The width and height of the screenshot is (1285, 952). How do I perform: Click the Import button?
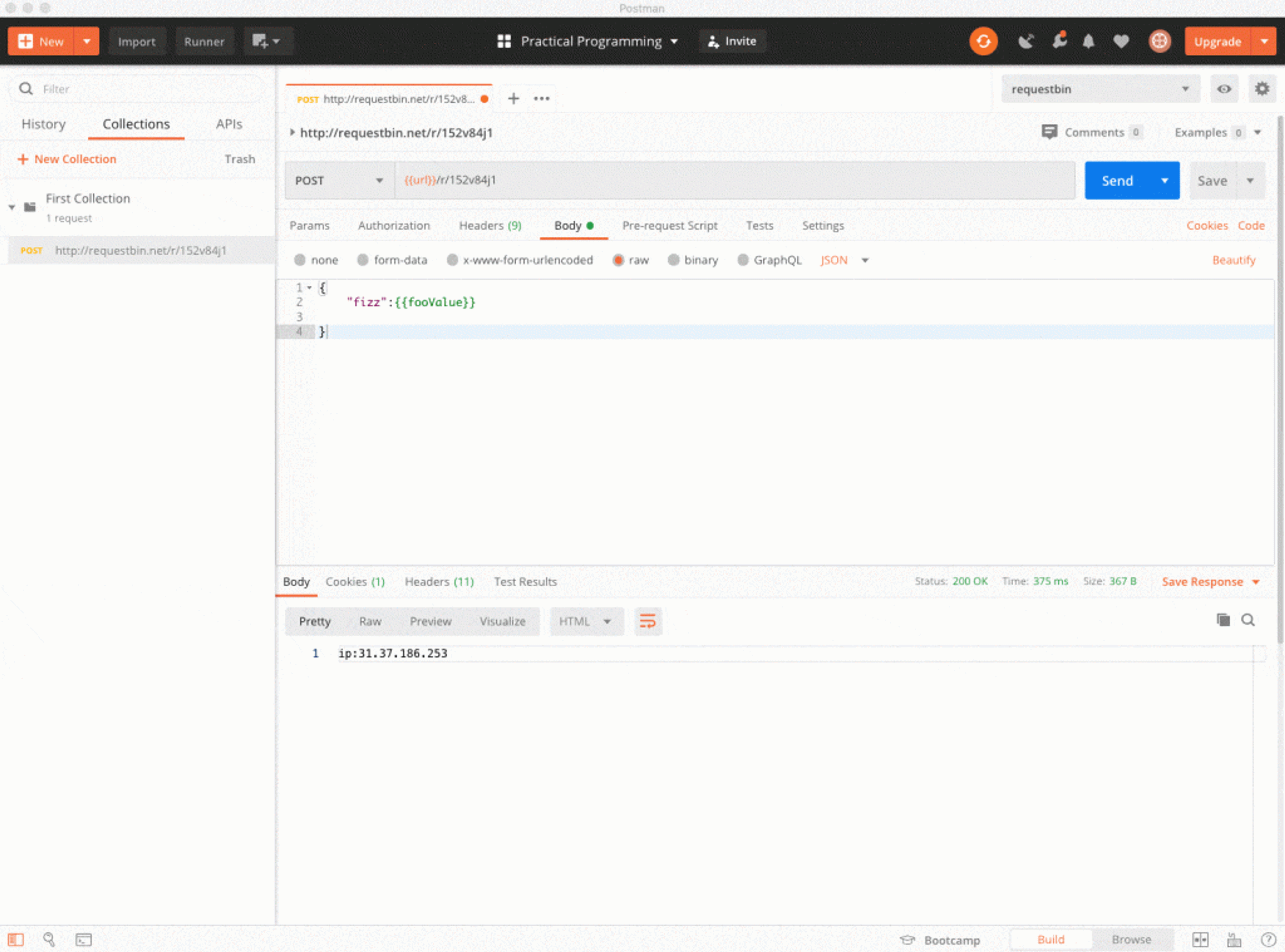coord(137,41)
